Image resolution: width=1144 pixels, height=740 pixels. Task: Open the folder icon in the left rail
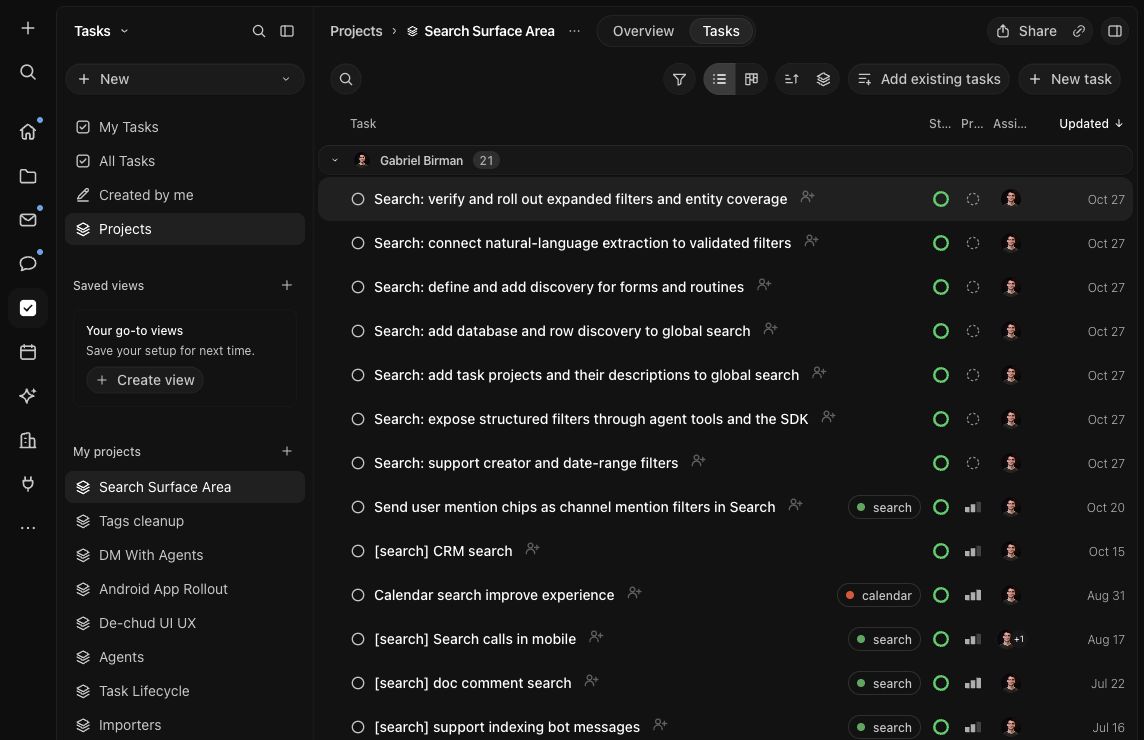(28, 176)
